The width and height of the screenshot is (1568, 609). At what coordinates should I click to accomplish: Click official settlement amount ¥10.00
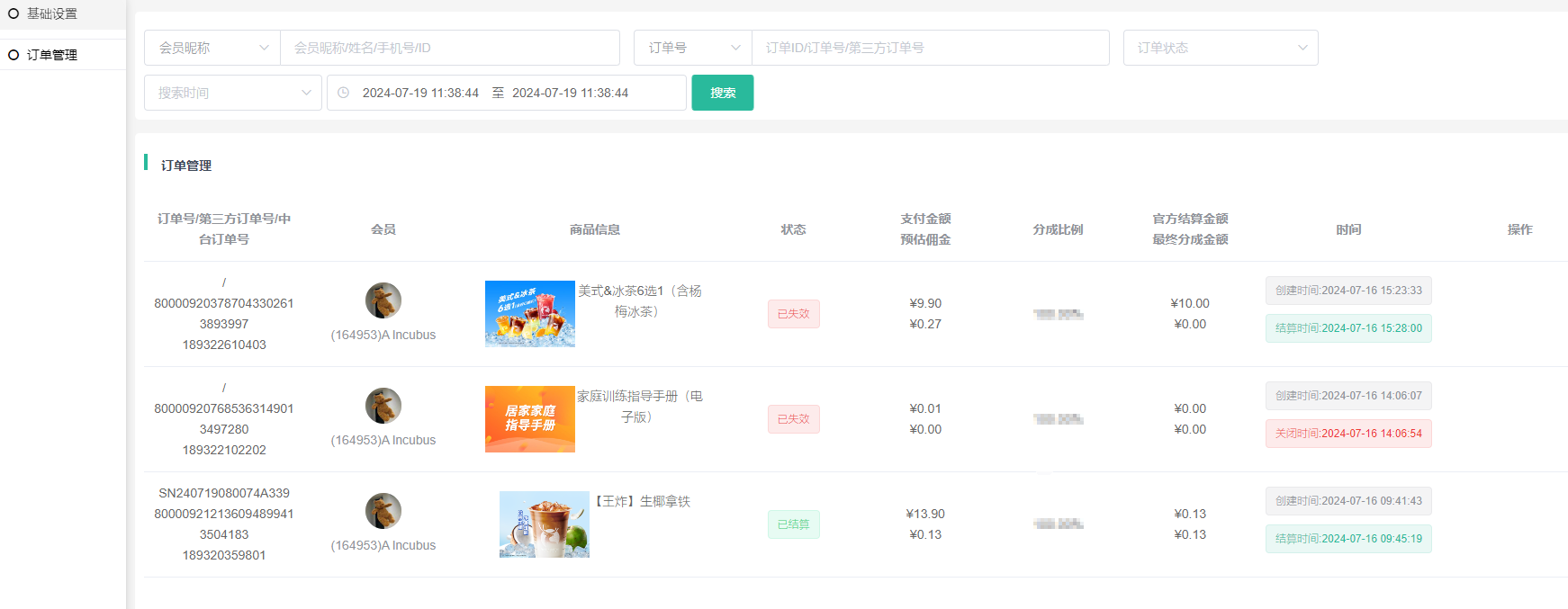[1190, 303]
